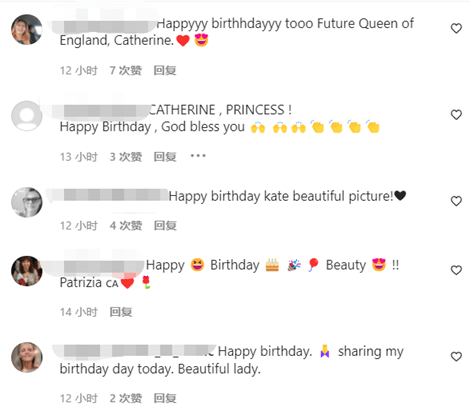Reply to the God bless you comment
Viewport: 470px width, 411px height.
[x=165, y=157]
